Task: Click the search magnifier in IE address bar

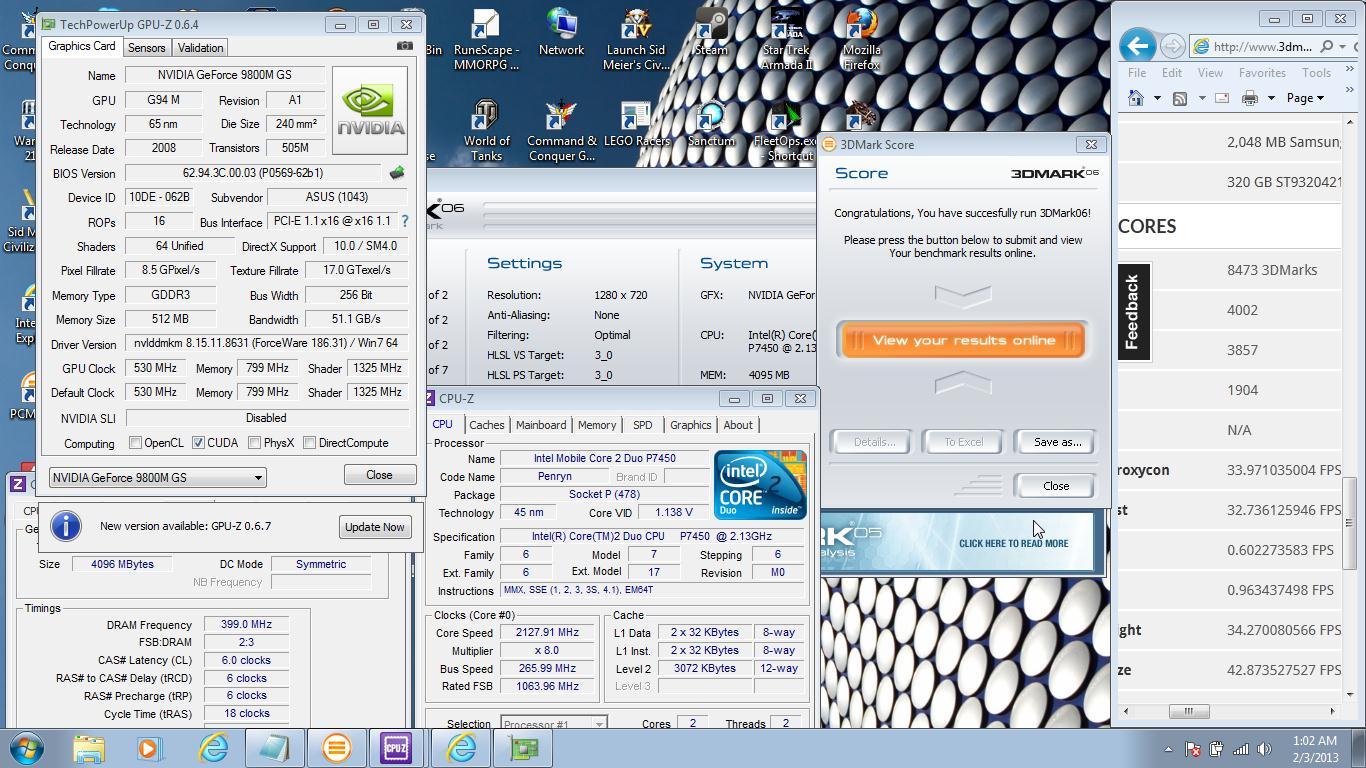Action: (x=1326, y=46)
